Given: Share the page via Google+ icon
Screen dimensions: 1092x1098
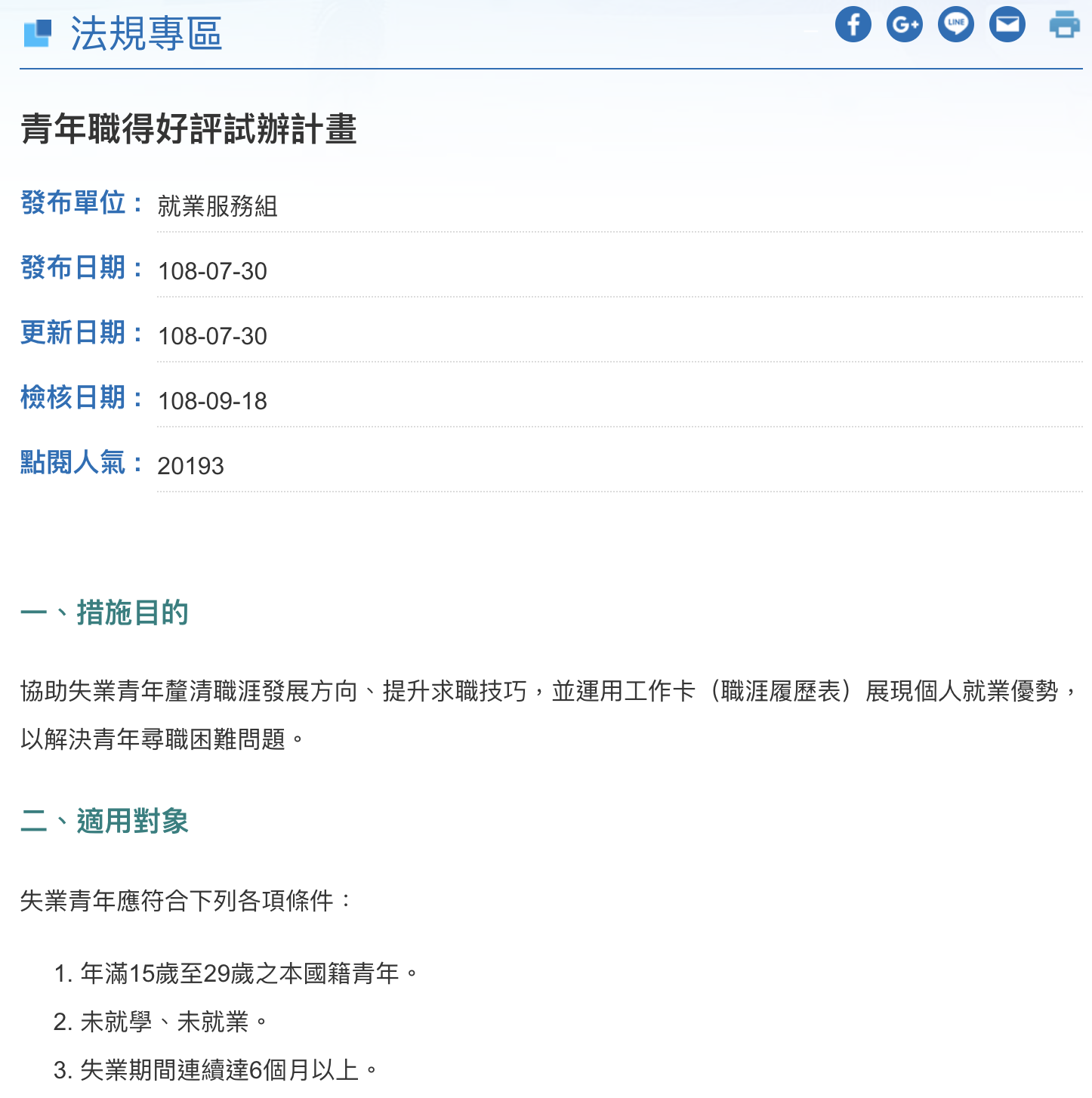Looking at the screenshot, I should [x=904, y=25].
